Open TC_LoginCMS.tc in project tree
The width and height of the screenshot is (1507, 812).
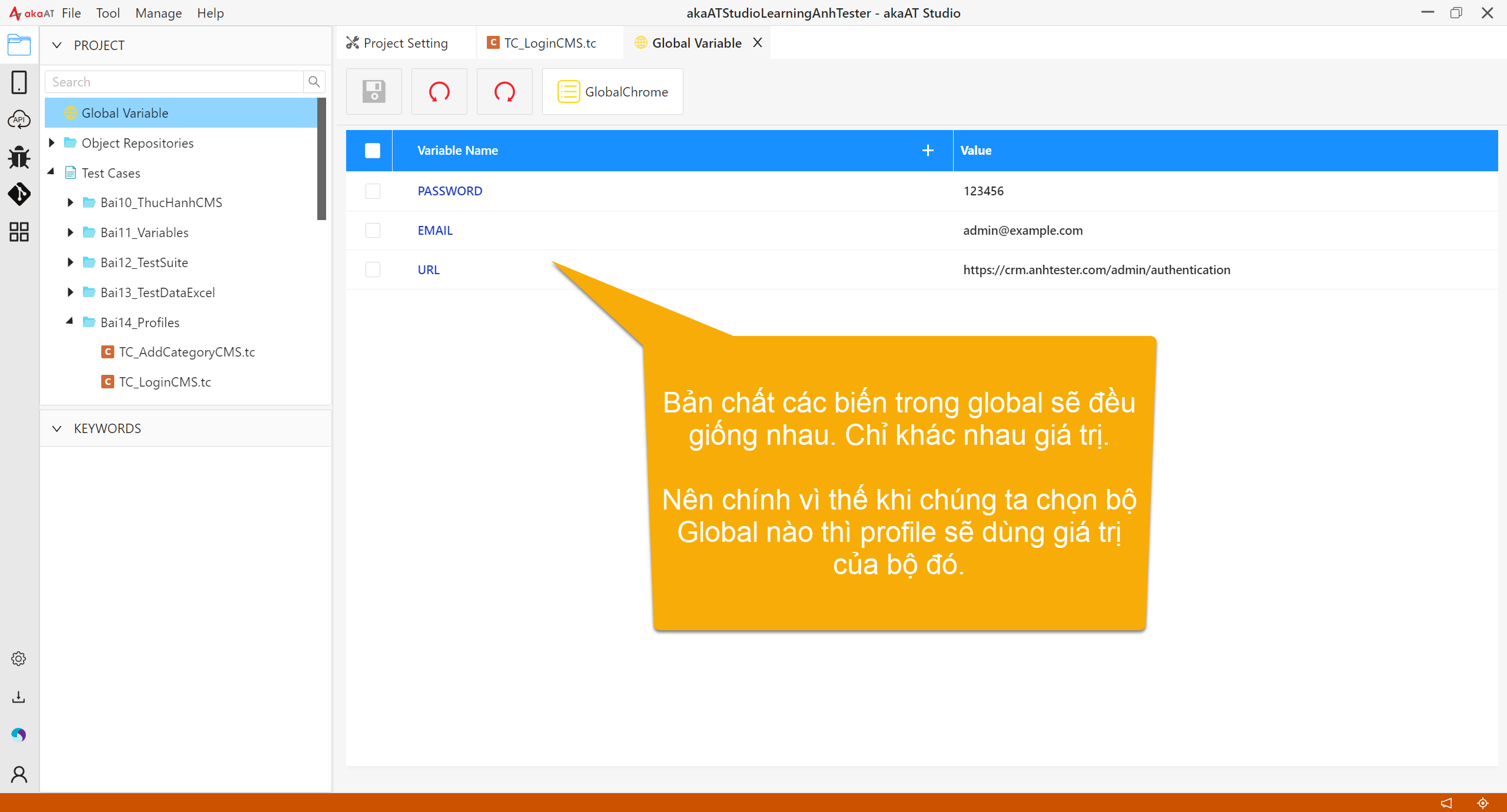165,382
